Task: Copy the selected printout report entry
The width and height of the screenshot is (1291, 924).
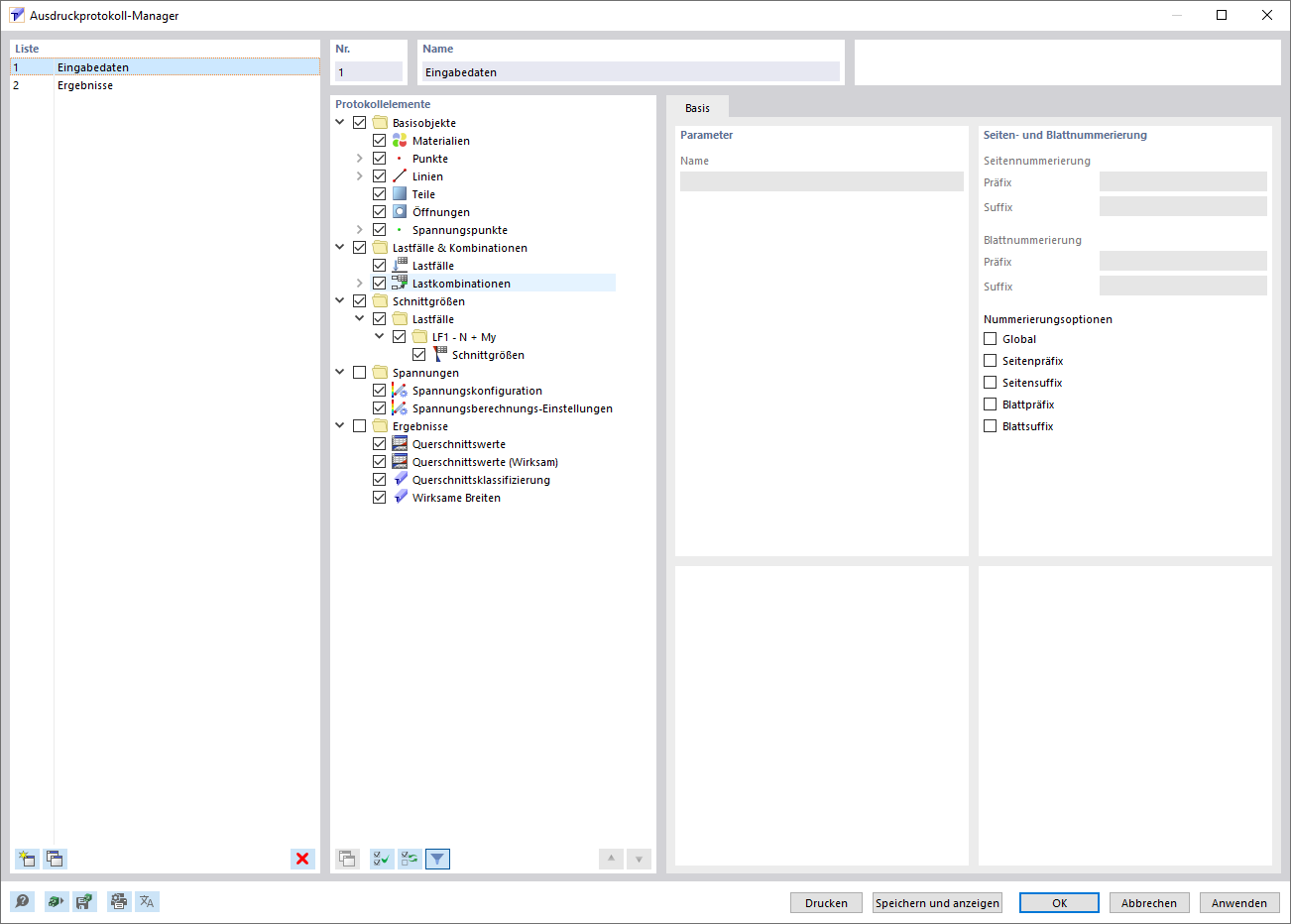Action: 55,859
